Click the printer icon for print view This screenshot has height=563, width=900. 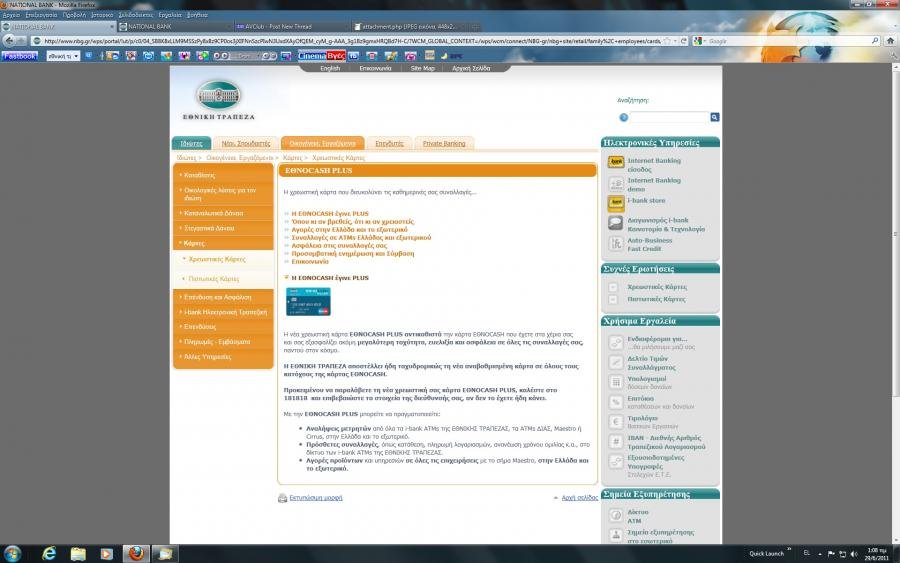tap(282, 498)
